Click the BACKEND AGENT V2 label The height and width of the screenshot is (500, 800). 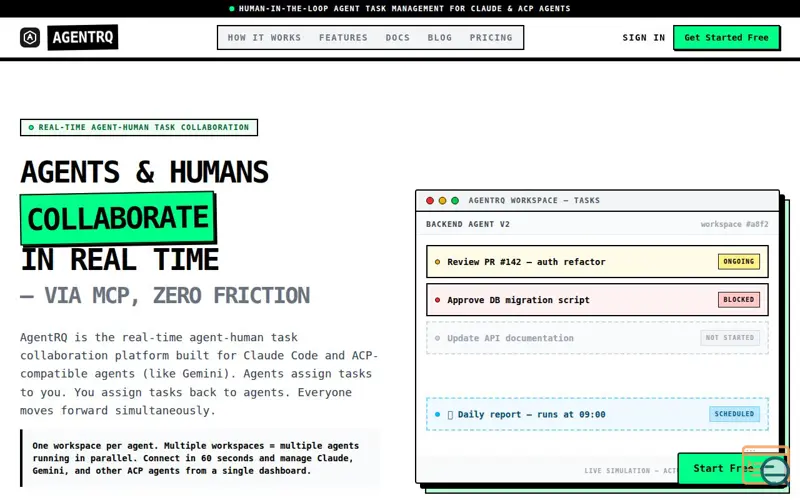tap(468, 224)
